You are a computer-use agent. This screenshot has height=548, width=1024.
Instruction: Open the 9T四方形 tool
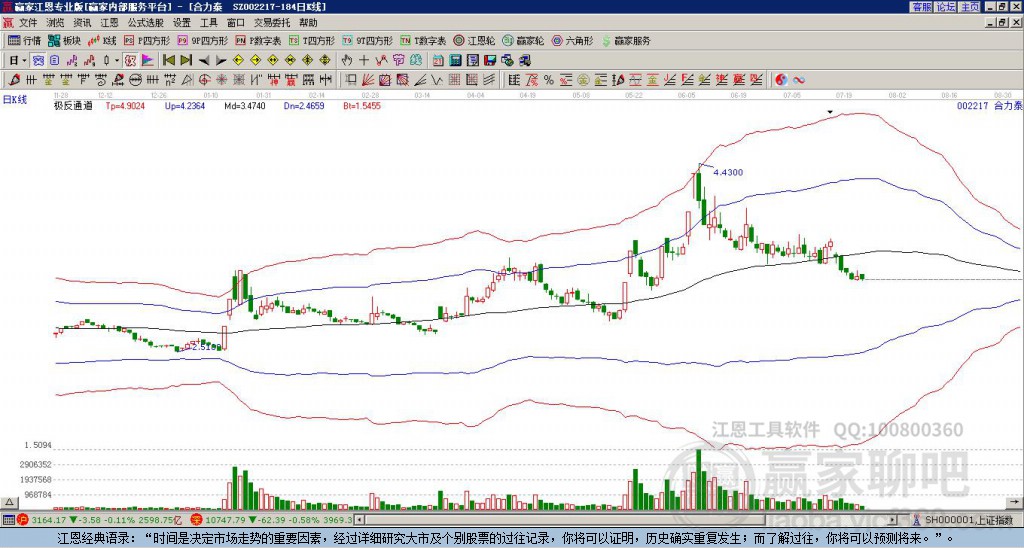point(367,40)
